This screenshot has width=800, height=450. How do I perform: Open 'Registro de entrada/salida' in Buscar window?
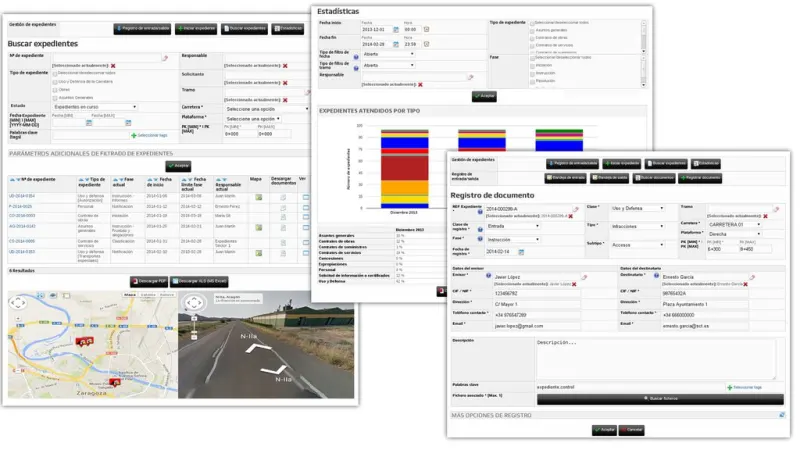click(142, 29)
